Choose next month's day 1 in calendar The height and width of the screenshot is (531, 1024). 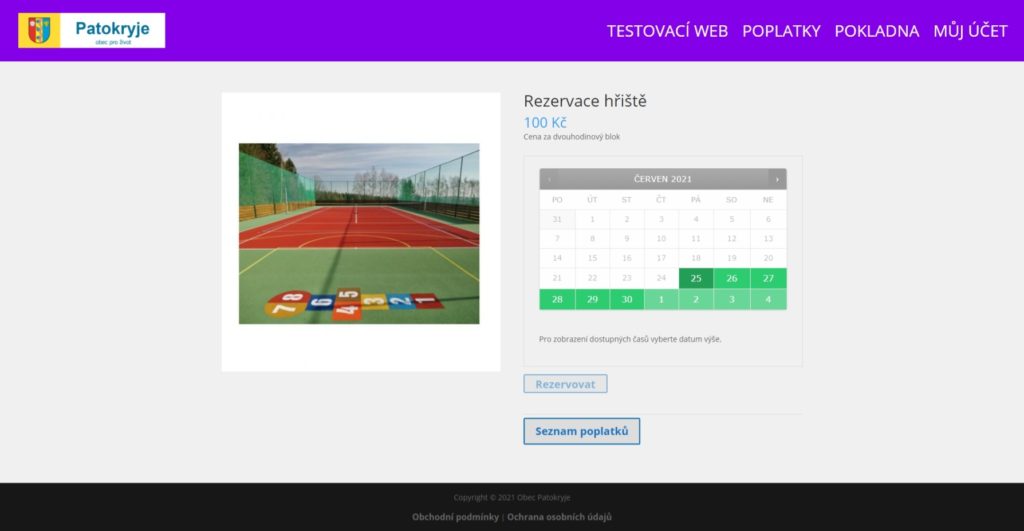[x=661, y=299]
